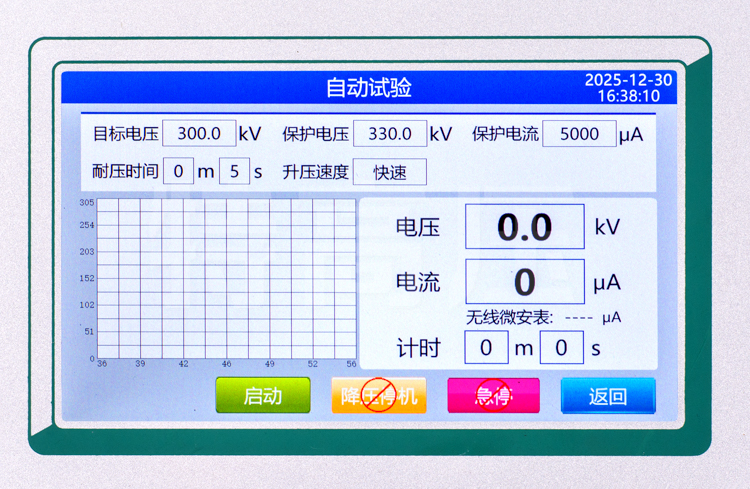Open the 升压速度 selector showing 快速
The height and width of the screenshot is (489, 750).
389,172
